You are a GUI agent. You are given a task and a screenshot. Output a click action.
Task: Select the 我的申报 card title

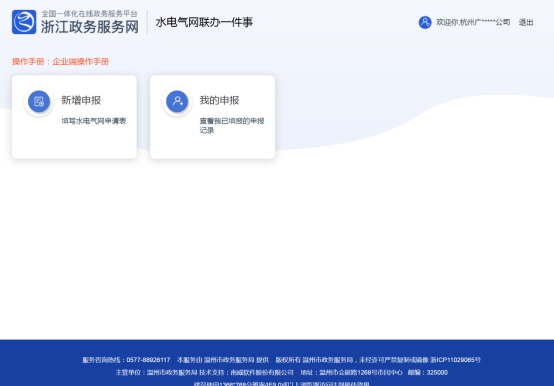tap(219, 100)
